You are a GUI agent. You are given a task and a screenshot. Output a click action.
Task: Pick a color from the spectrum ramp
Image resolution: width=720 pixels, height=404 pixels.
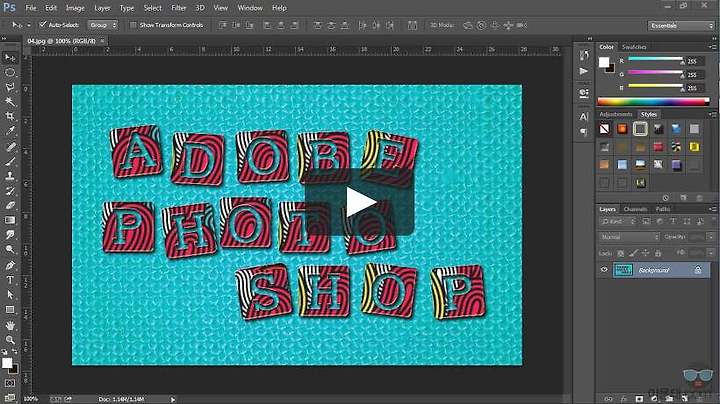click(653, 102)
